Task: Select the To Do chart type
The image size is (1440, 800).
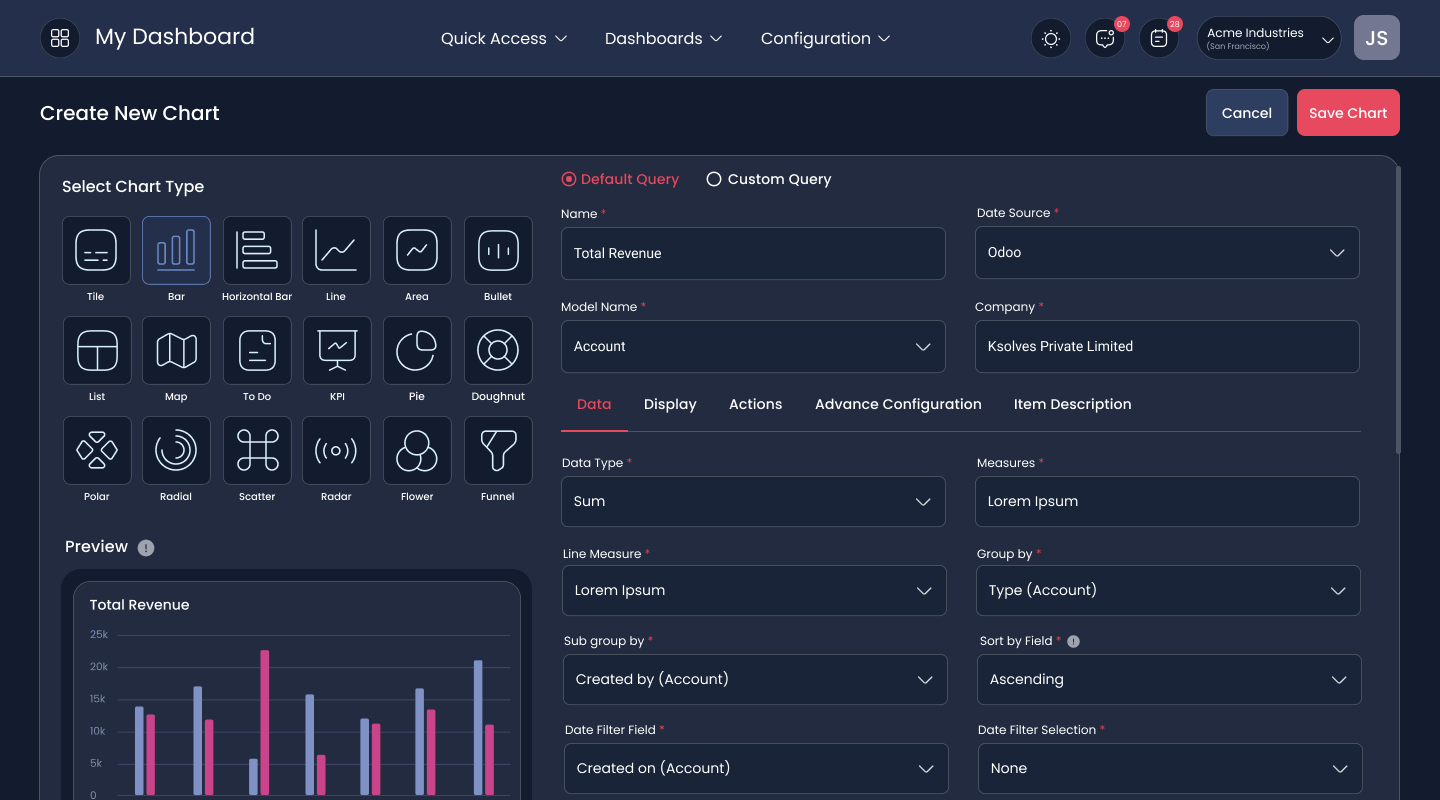Action: pyautogui.click(x=257, y=350)
